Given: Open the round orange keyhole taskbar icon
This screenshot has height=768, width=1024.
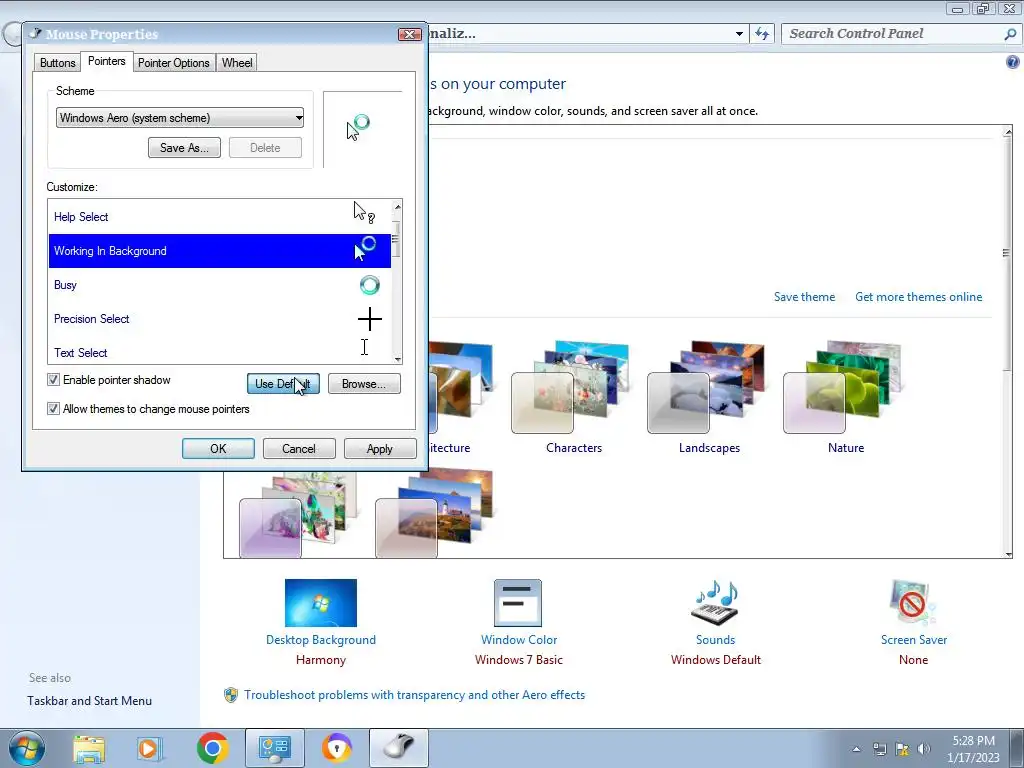Looking at the screenshot, I should [337, 748].
